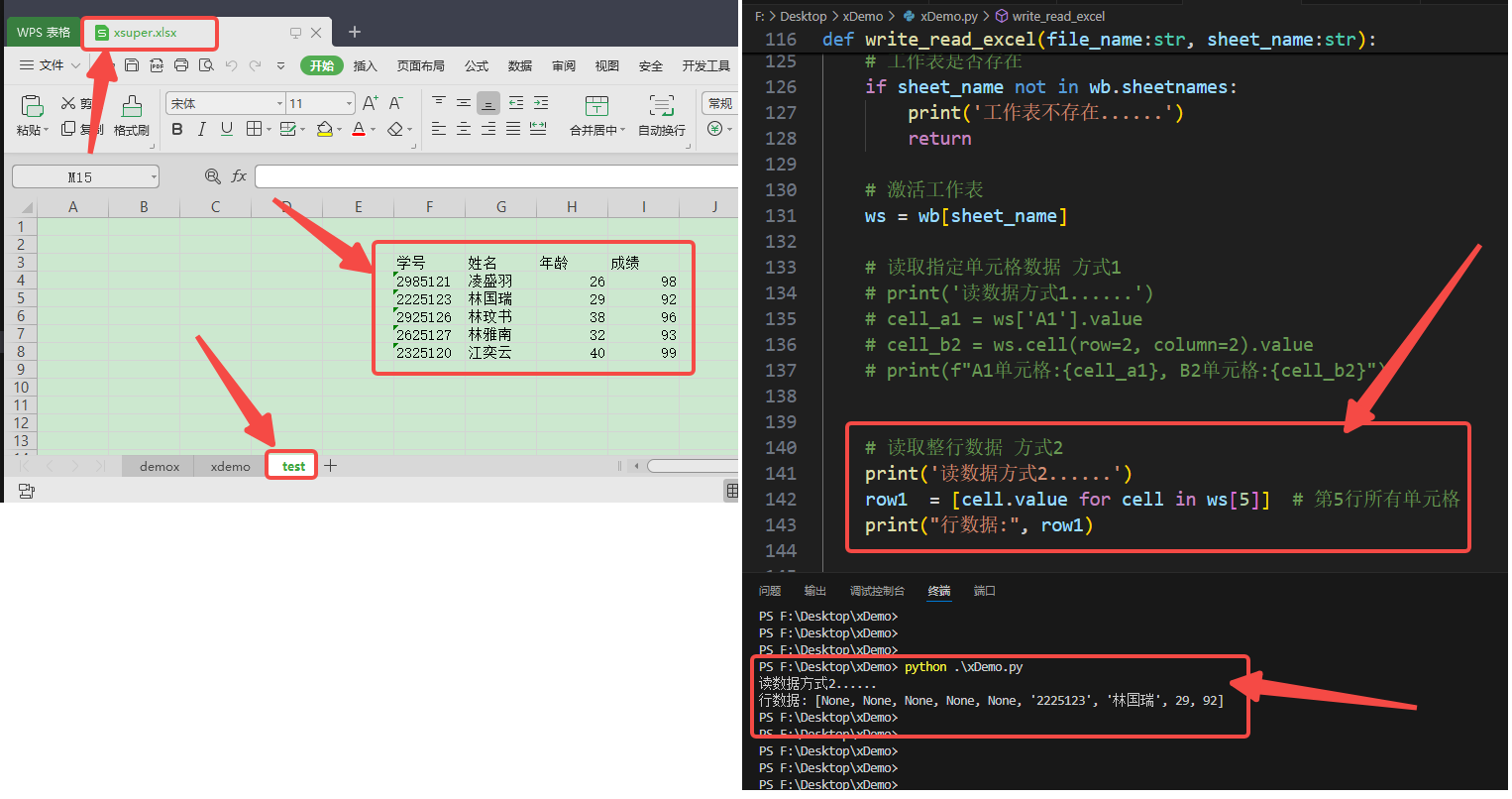Click the Increase Indent icon
1512x799 pixels.
tap(541, 103)
